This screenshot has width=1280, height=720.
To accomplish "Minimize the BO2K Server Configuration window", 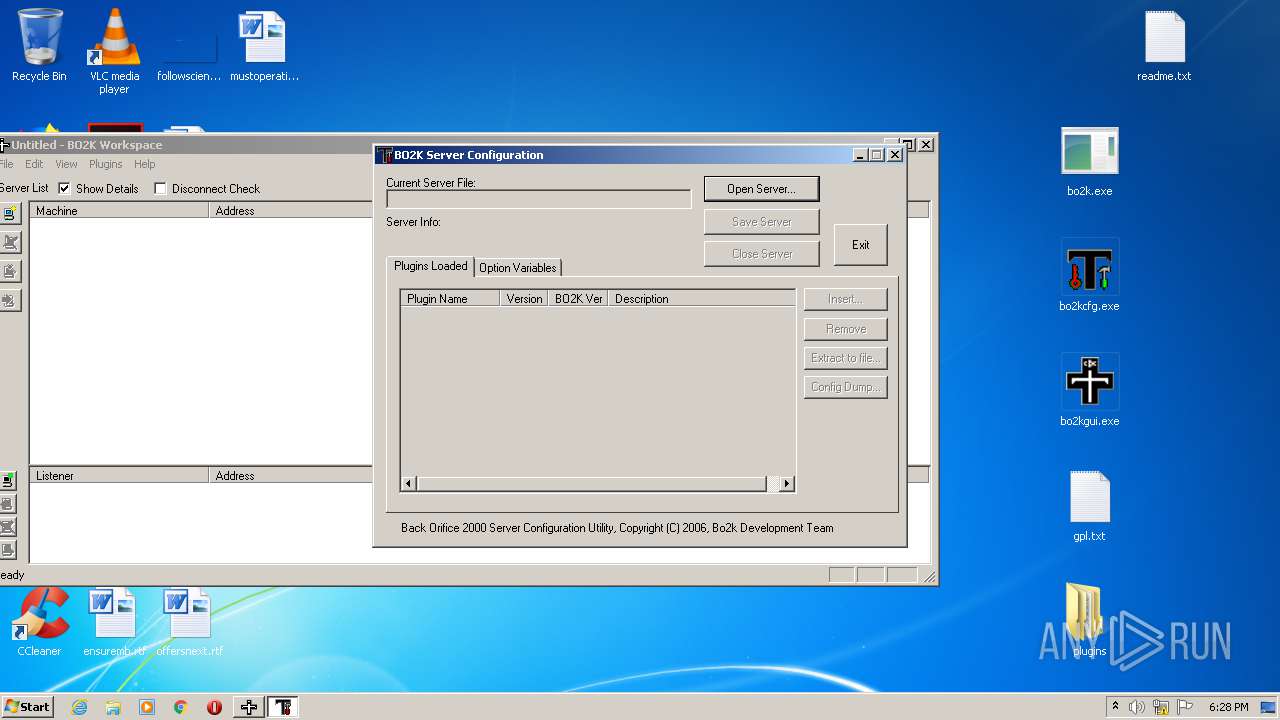I will 860,155.
